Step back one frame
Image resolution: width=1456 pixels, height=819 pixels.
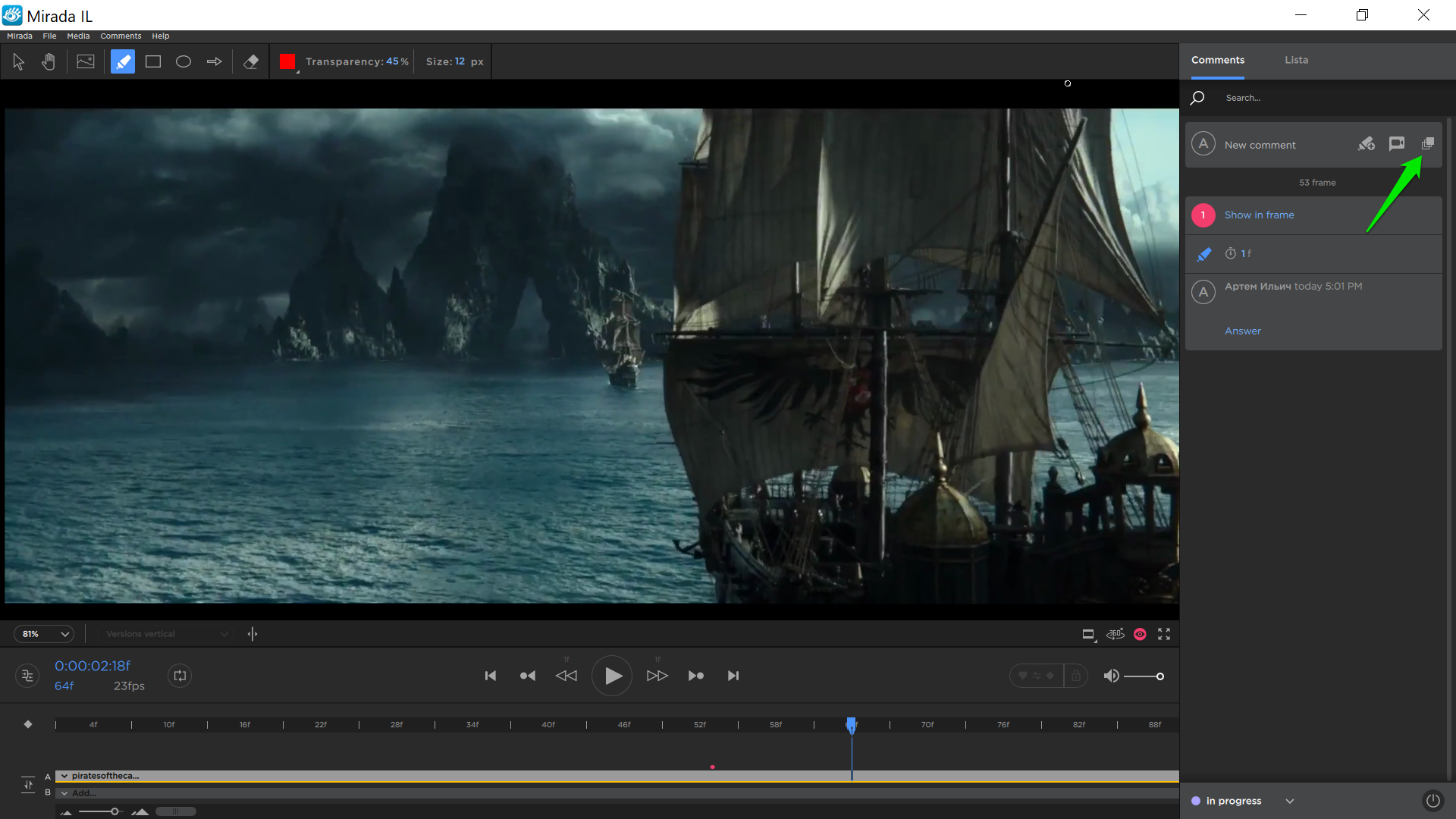click(566, 676)
